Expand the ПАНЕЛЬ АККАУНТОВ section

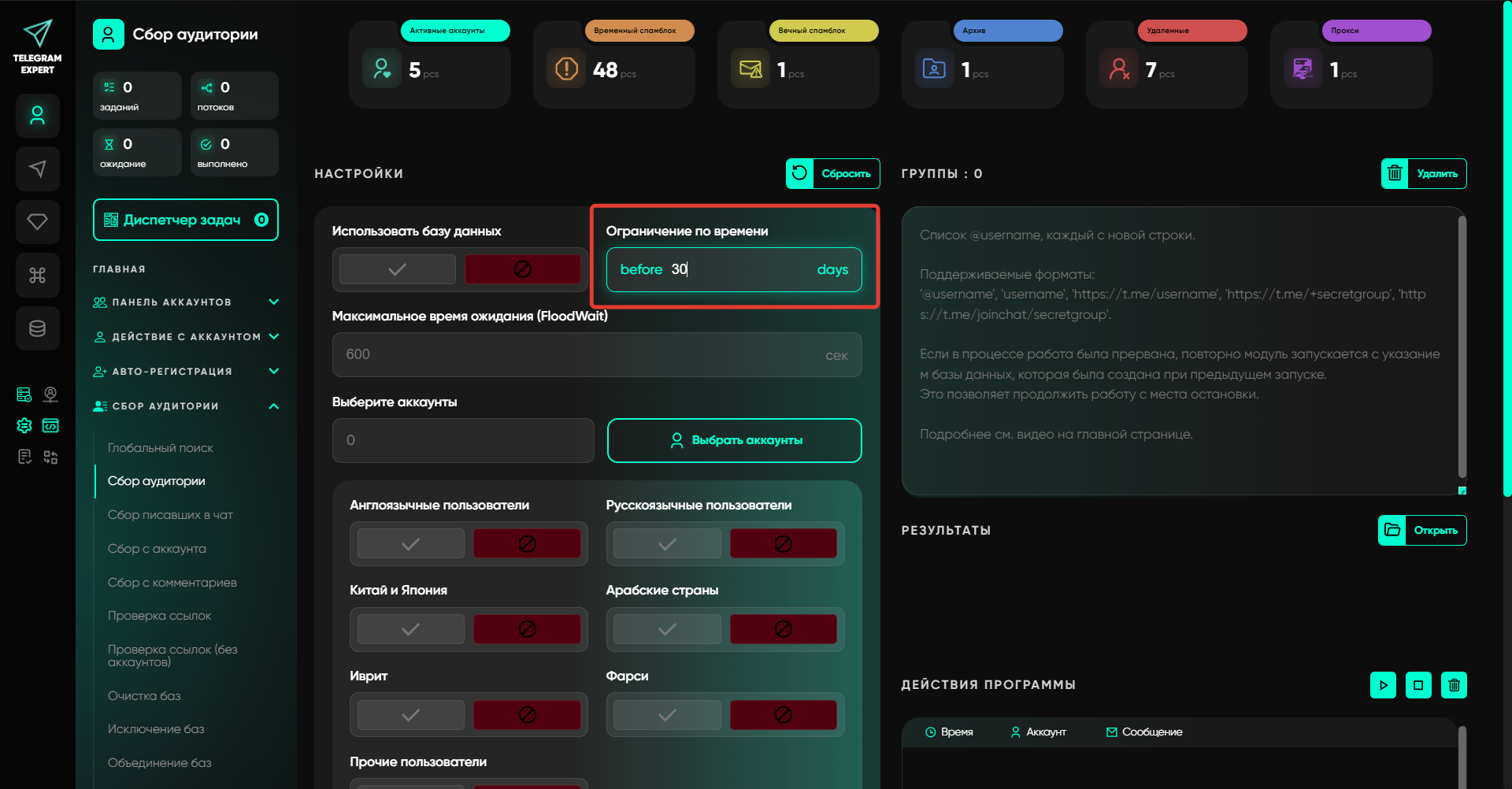point(186,302)
